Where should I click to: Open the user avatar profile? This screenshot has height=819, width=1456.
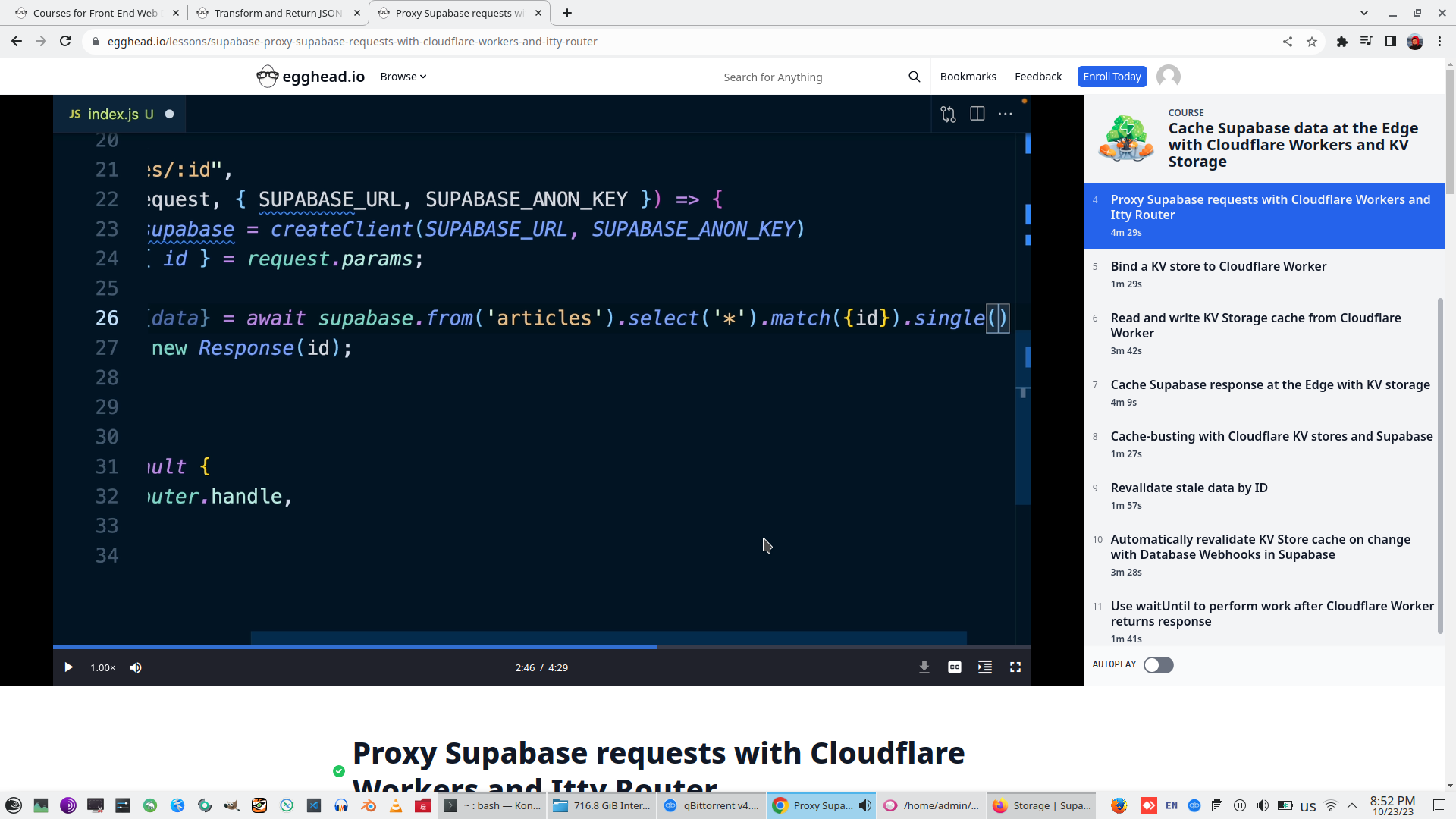tap(1168, 77)
